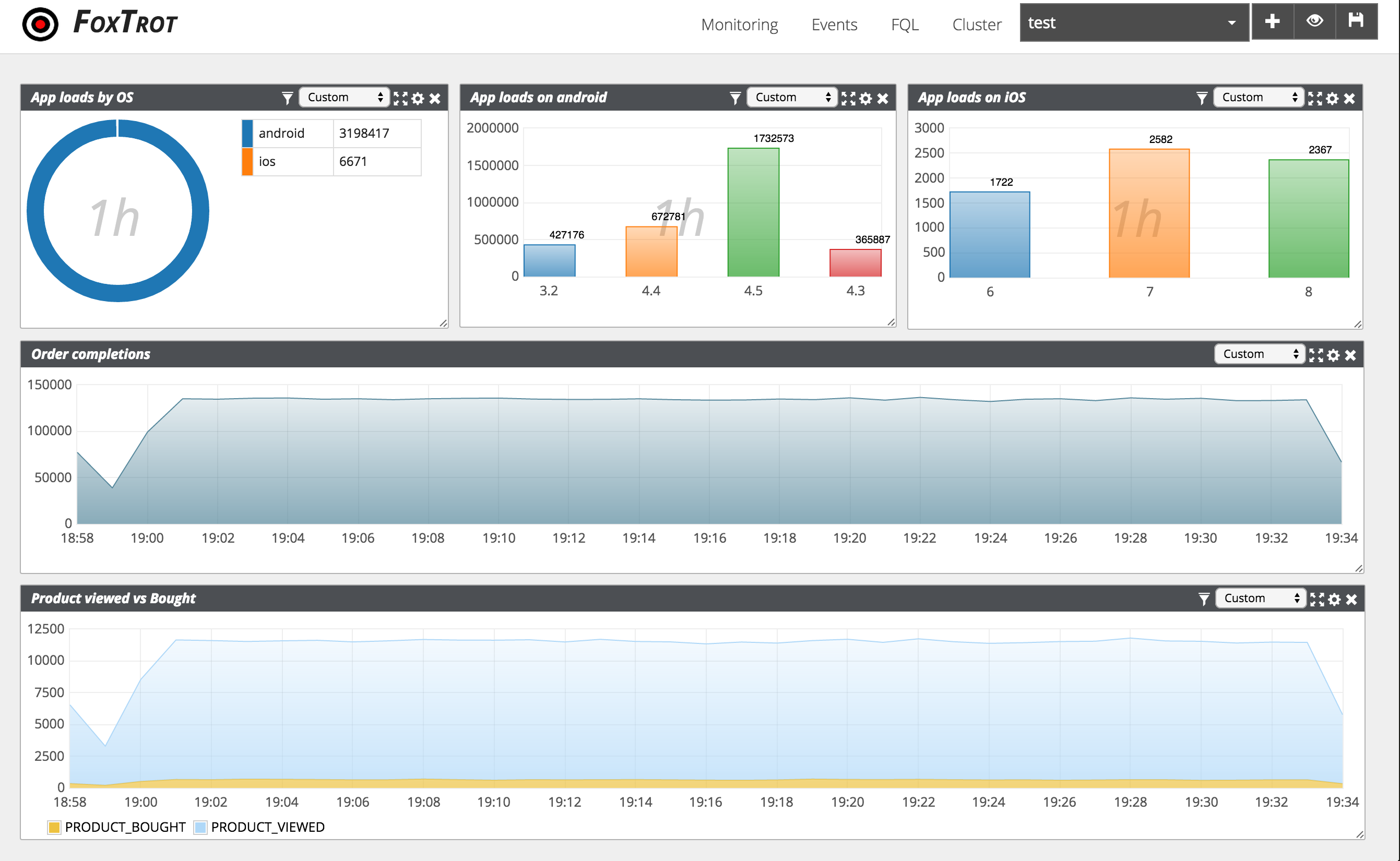Remove the Product viewed vs Bought widget

(x=1351, y=600)
